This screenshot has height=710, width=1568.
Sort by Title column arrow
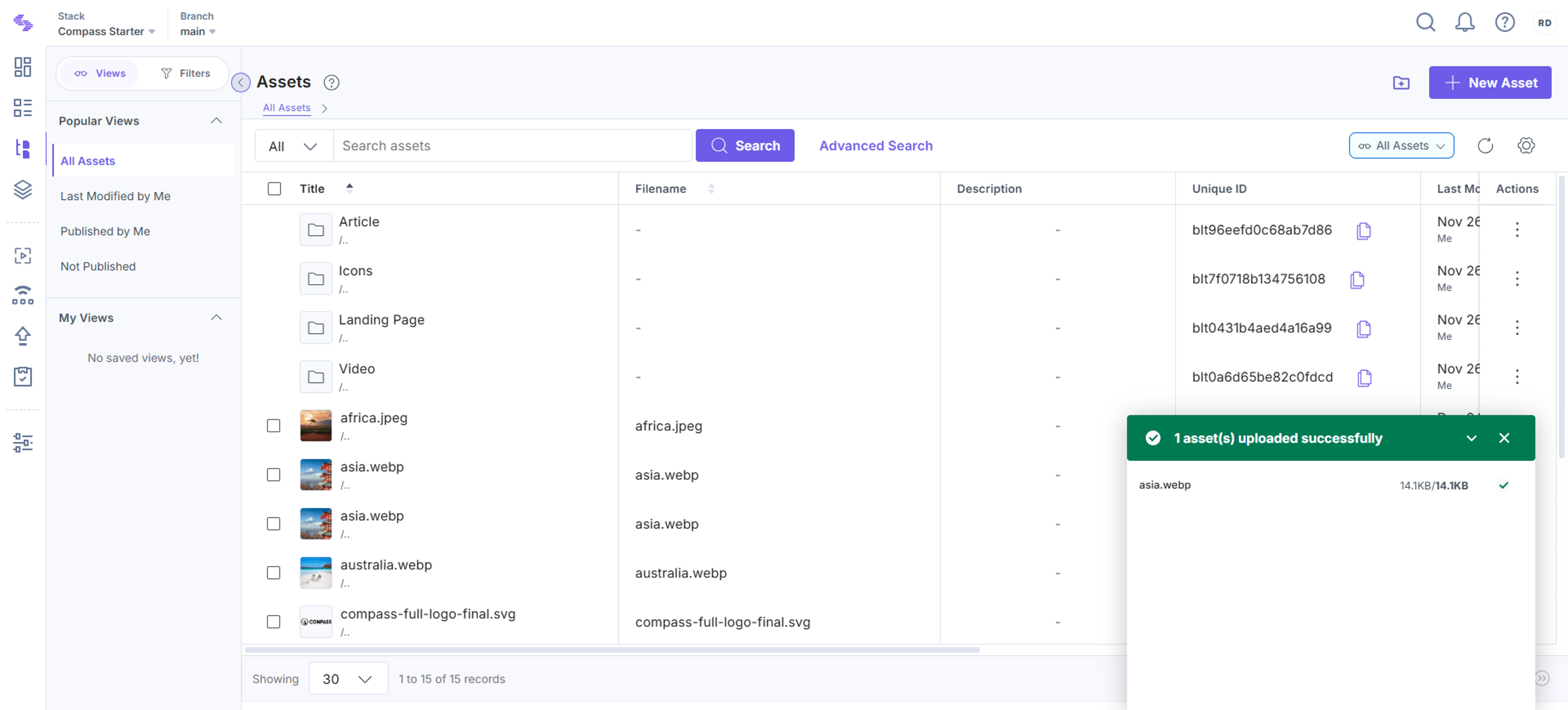pos(350,188)
